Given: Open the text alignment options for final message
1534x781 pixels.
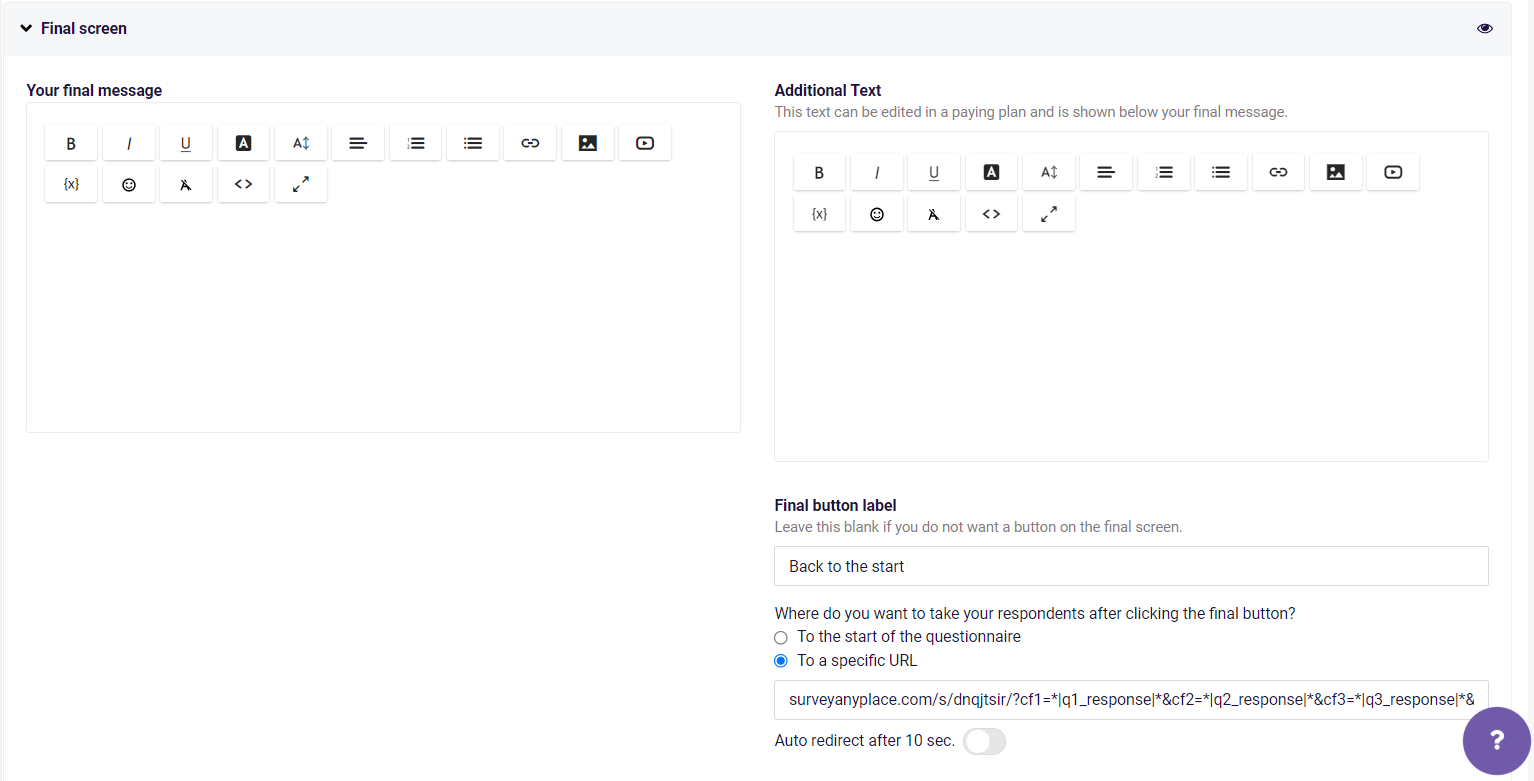Looking at the screenshot, I should point(357,142).
